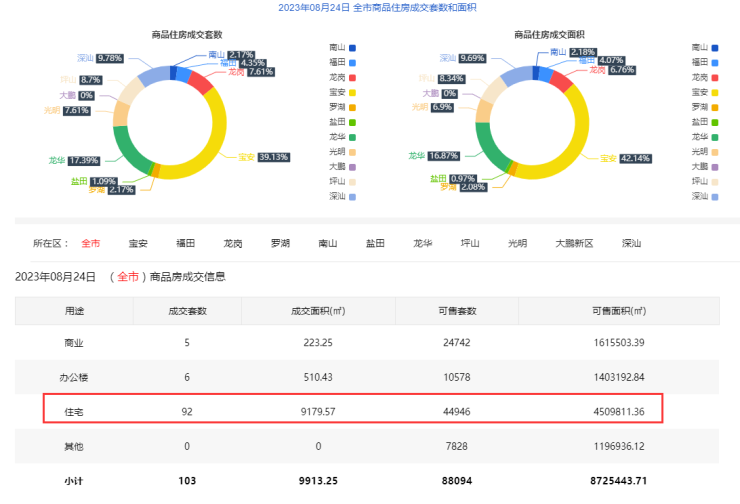The height and width of the screenshot is (504, 740).
Task: Toggle 南山 legend swatch in left chart legend
Action: pos(352,47)
